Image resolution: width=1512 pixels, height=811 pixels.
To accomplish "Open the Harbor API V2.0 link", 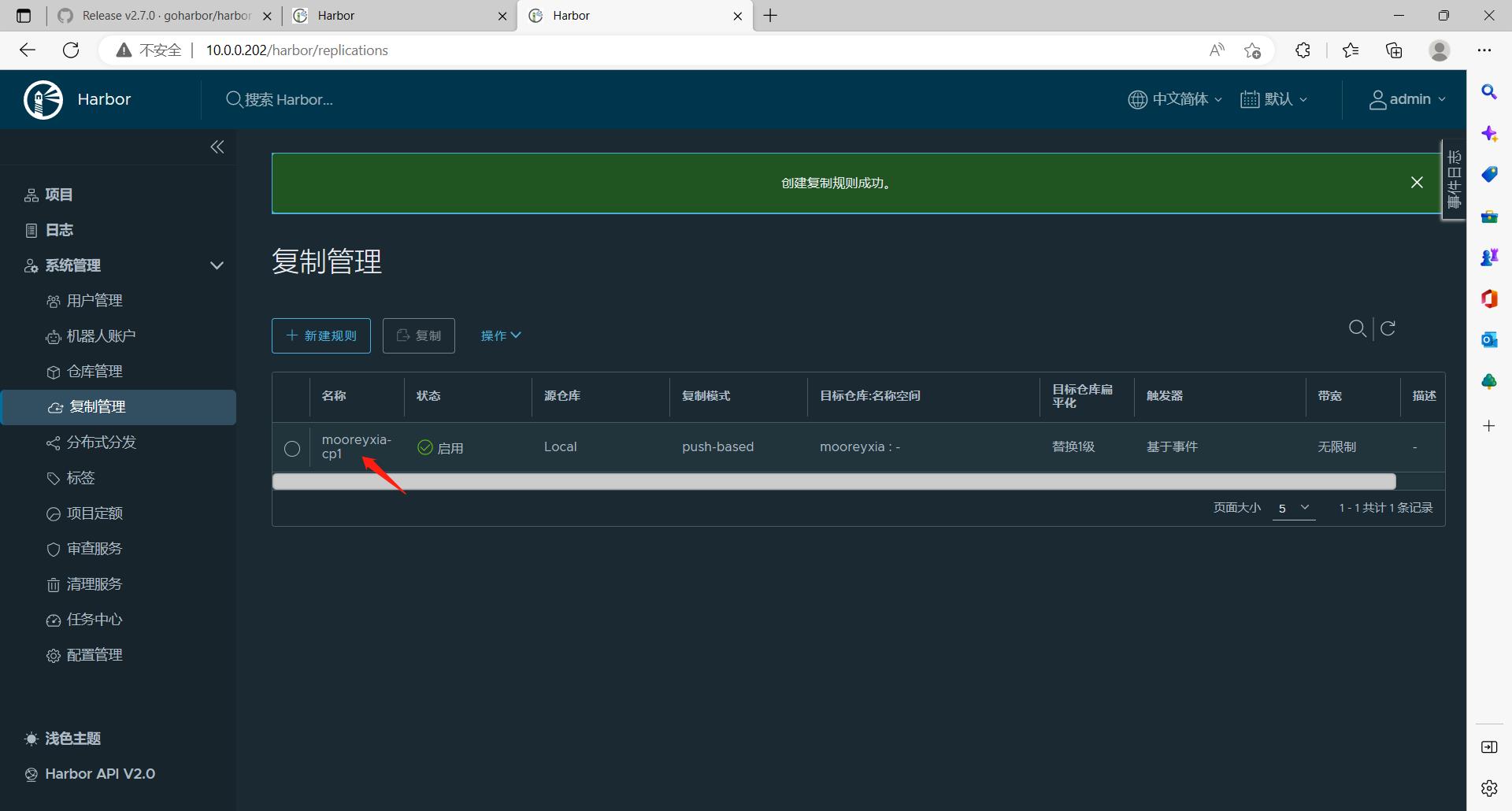I will coord(90,774).
